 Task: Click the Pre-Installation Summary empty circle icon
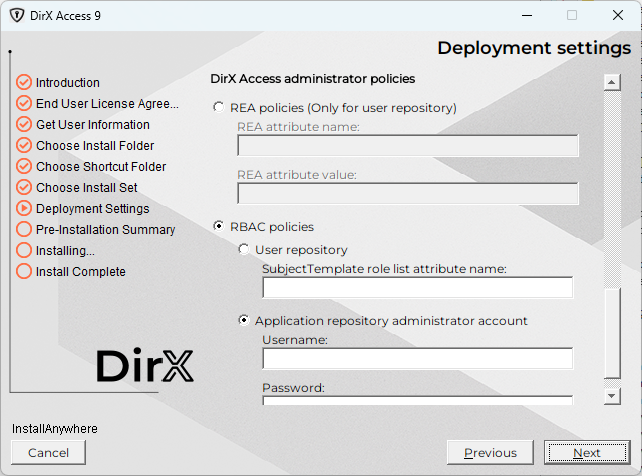tap(24, 230)
